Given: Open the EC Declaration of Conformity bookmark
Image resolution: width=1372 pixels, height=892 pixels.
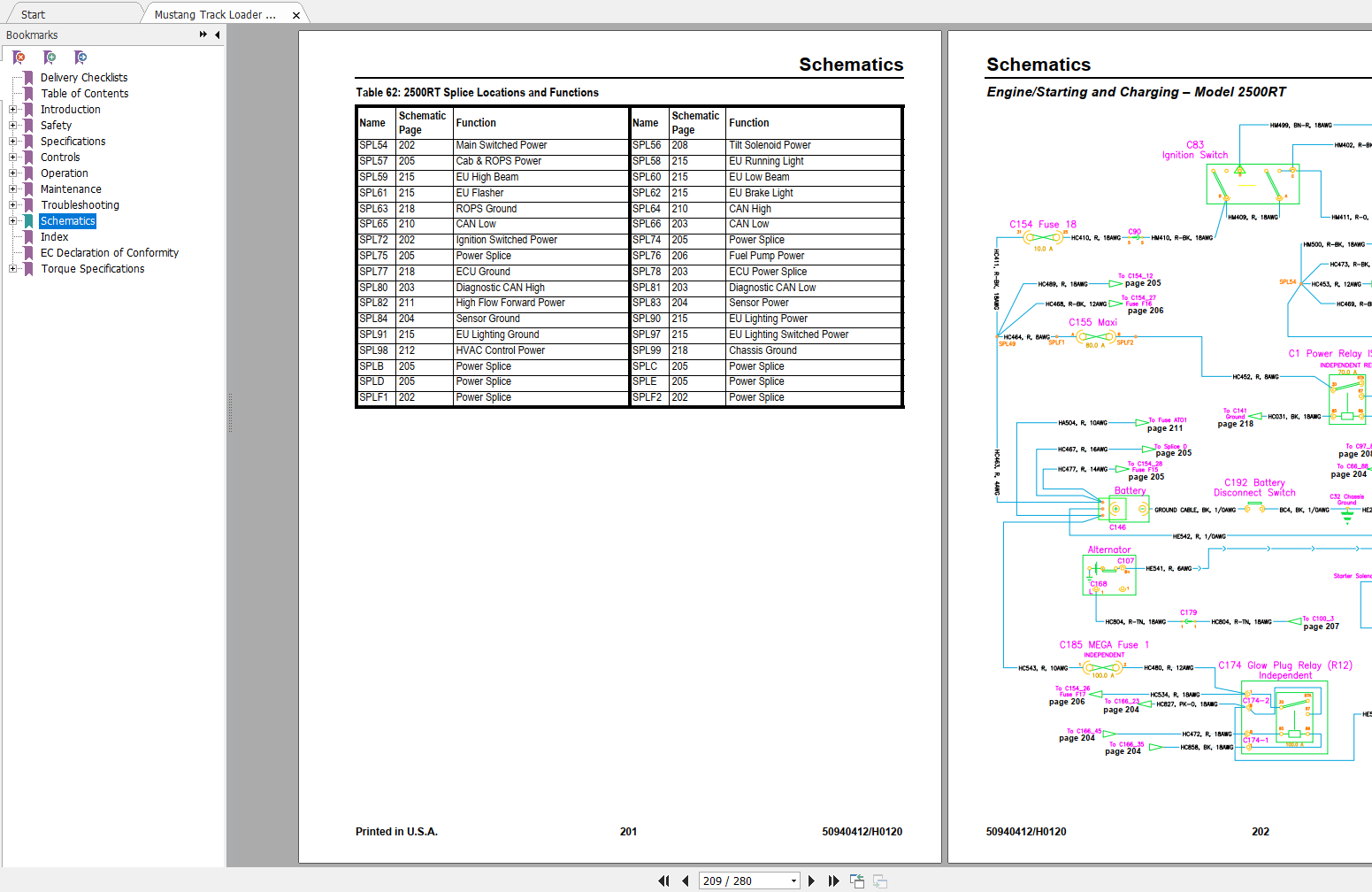Looking at the screenshot, I should pyautogui.click(x=110, y=253).
